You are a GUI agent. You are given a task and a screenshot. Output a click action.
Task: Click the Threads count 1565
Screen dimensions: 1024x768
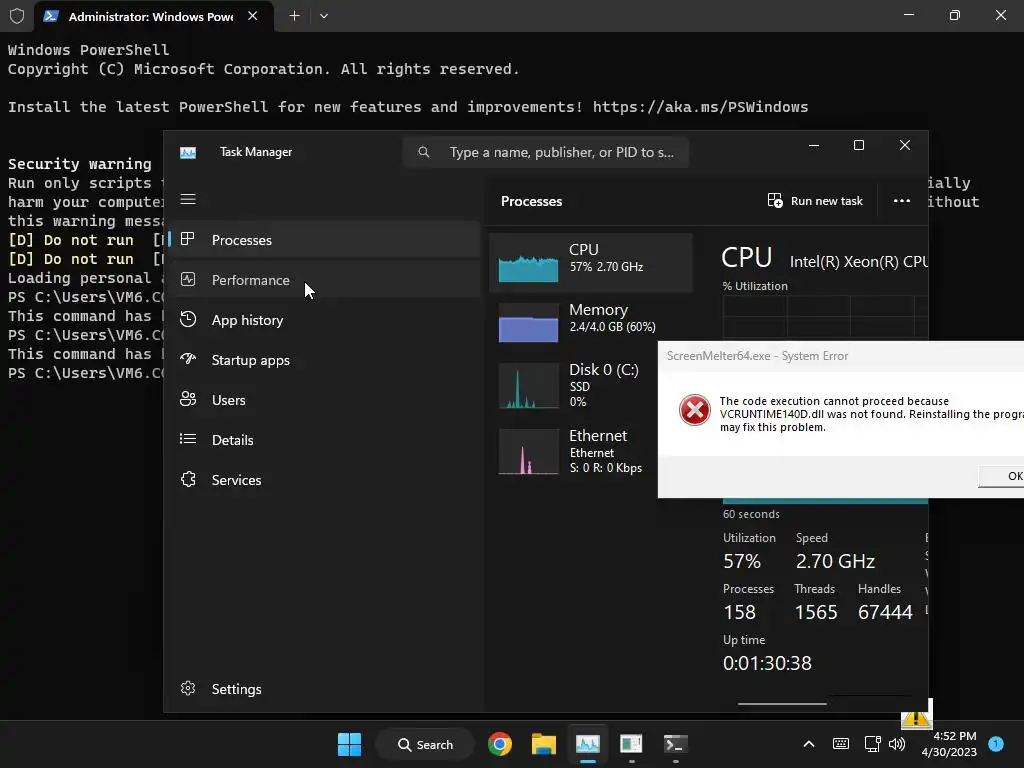point(816,612)
